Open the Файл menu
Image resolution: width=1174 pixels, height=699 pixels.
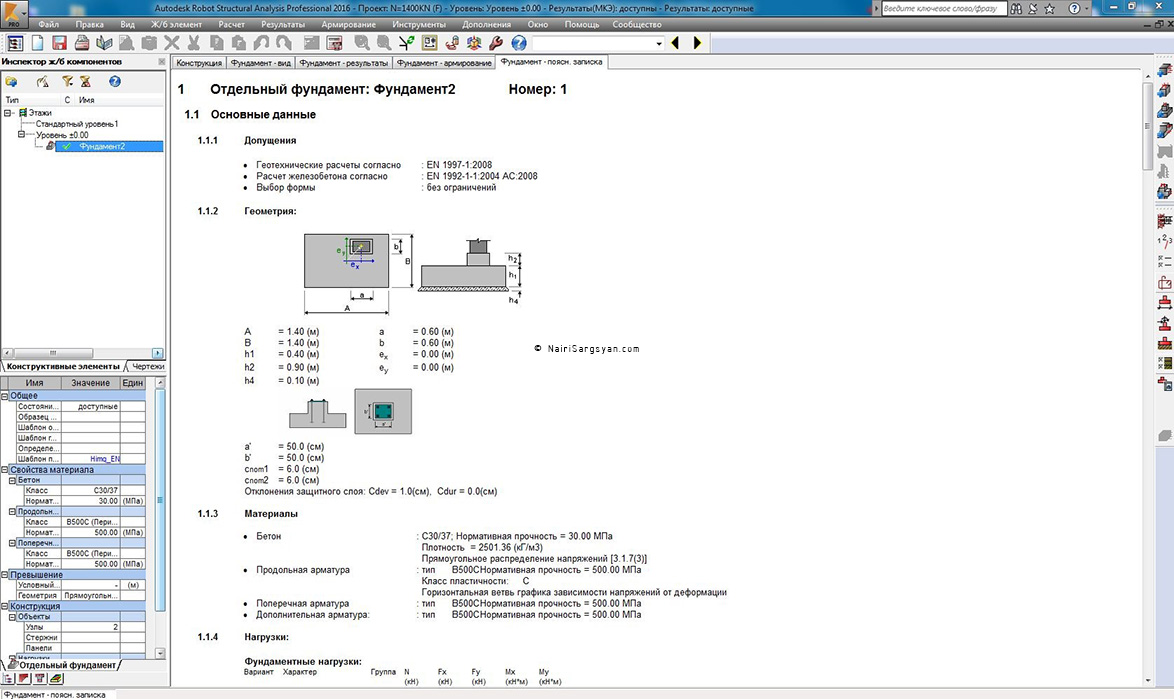[x=49, y=25]
